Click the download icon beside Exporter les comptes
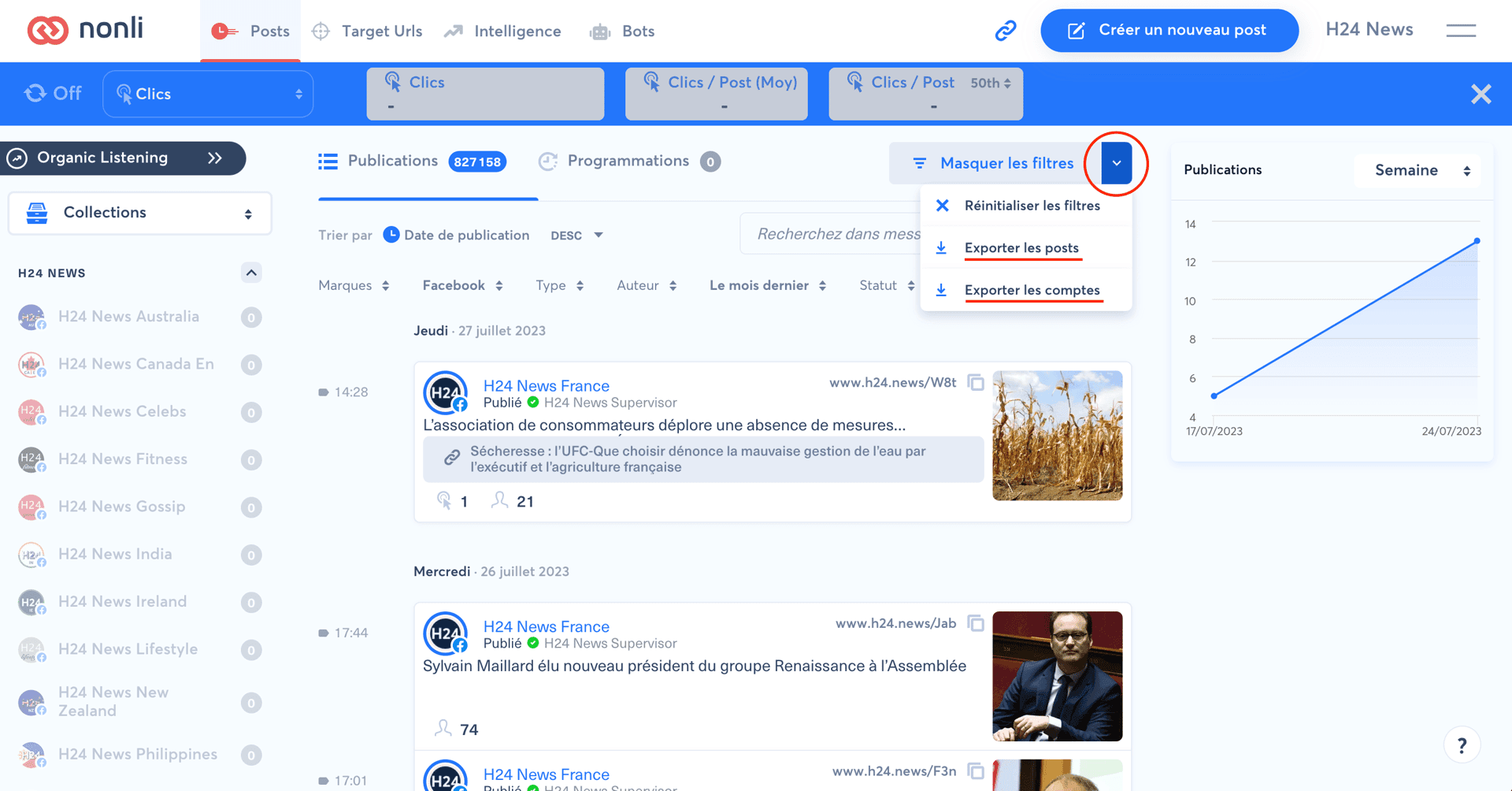The height and width of the screenshot is (791, 1512). coord(941,290)
